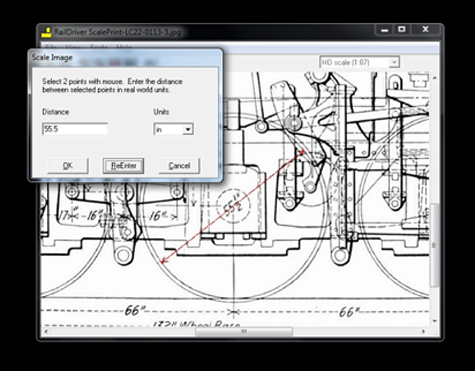Click the horizontal scrollbar thumb
Screen dimensions: 475x371
(x=244, y=331)
